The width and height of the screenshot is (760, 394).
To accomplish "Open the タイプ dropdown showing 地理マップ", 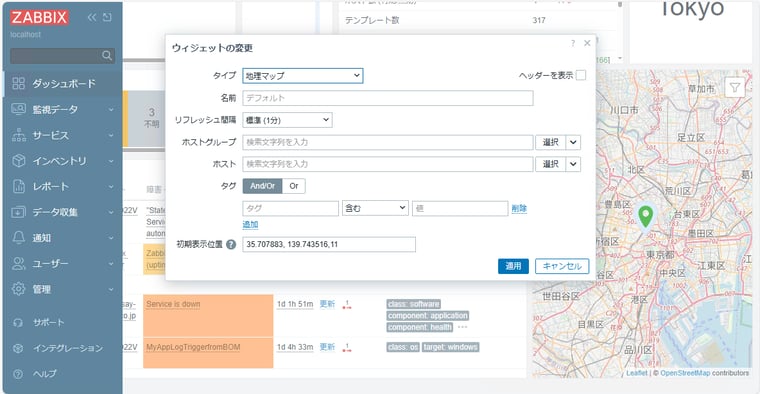I will 302,76.
